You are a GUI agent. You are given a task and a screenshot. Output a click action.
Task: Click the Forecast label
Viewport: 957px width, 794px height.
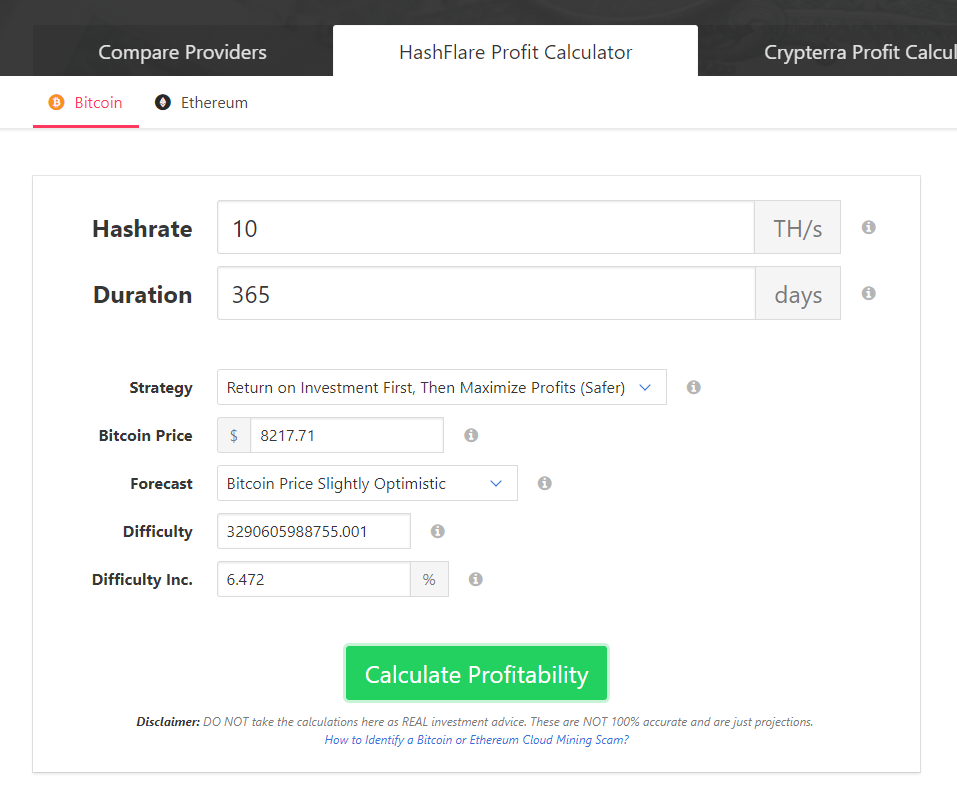pos(162,484)
